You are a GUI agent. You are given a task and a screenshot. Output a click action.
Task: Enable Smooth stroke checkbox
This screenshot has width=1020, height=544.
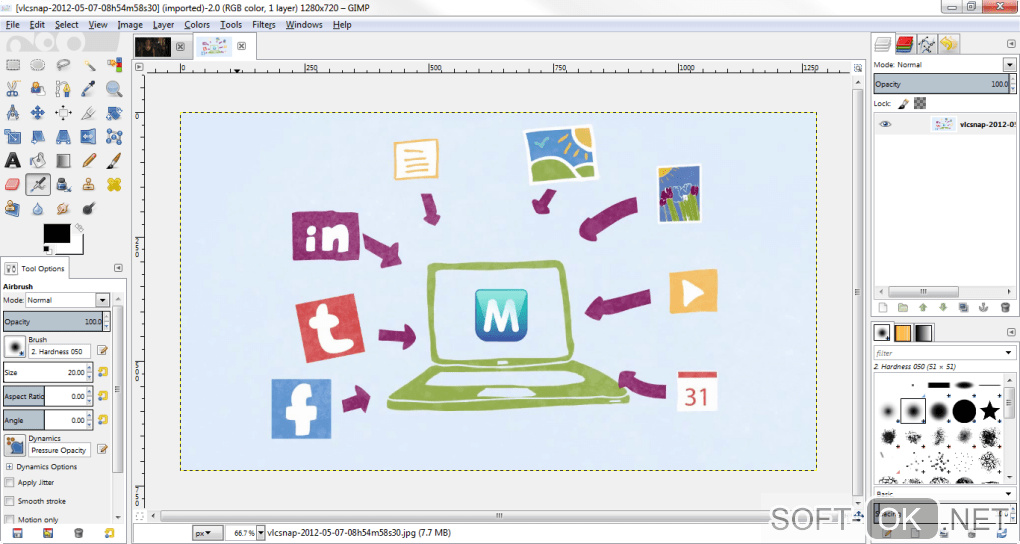(9, 501)
